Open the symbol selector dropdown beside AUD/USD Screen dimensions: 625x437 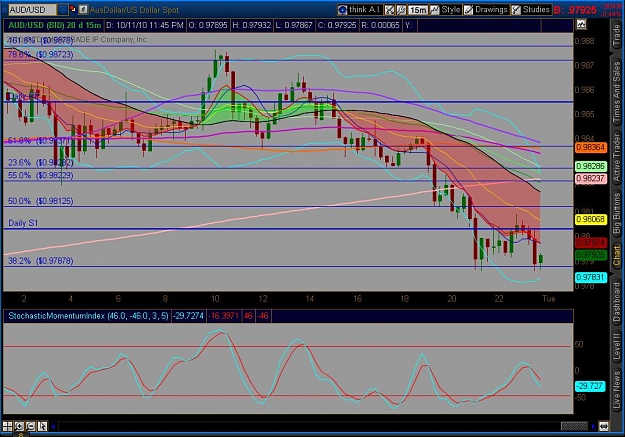pos(63,9)
